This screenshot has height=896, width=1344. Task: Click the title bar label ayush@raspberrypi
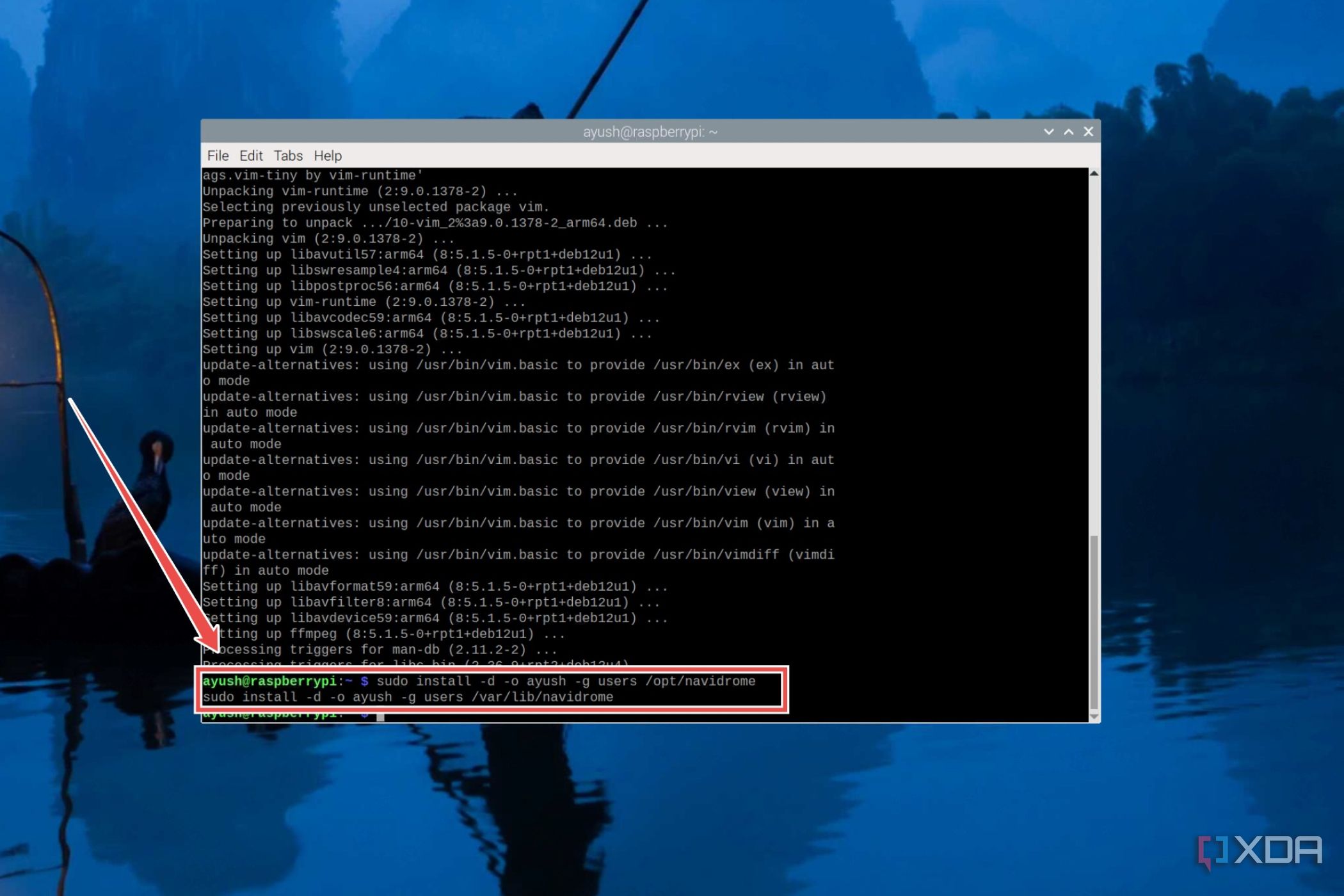[x=648, y=131]
